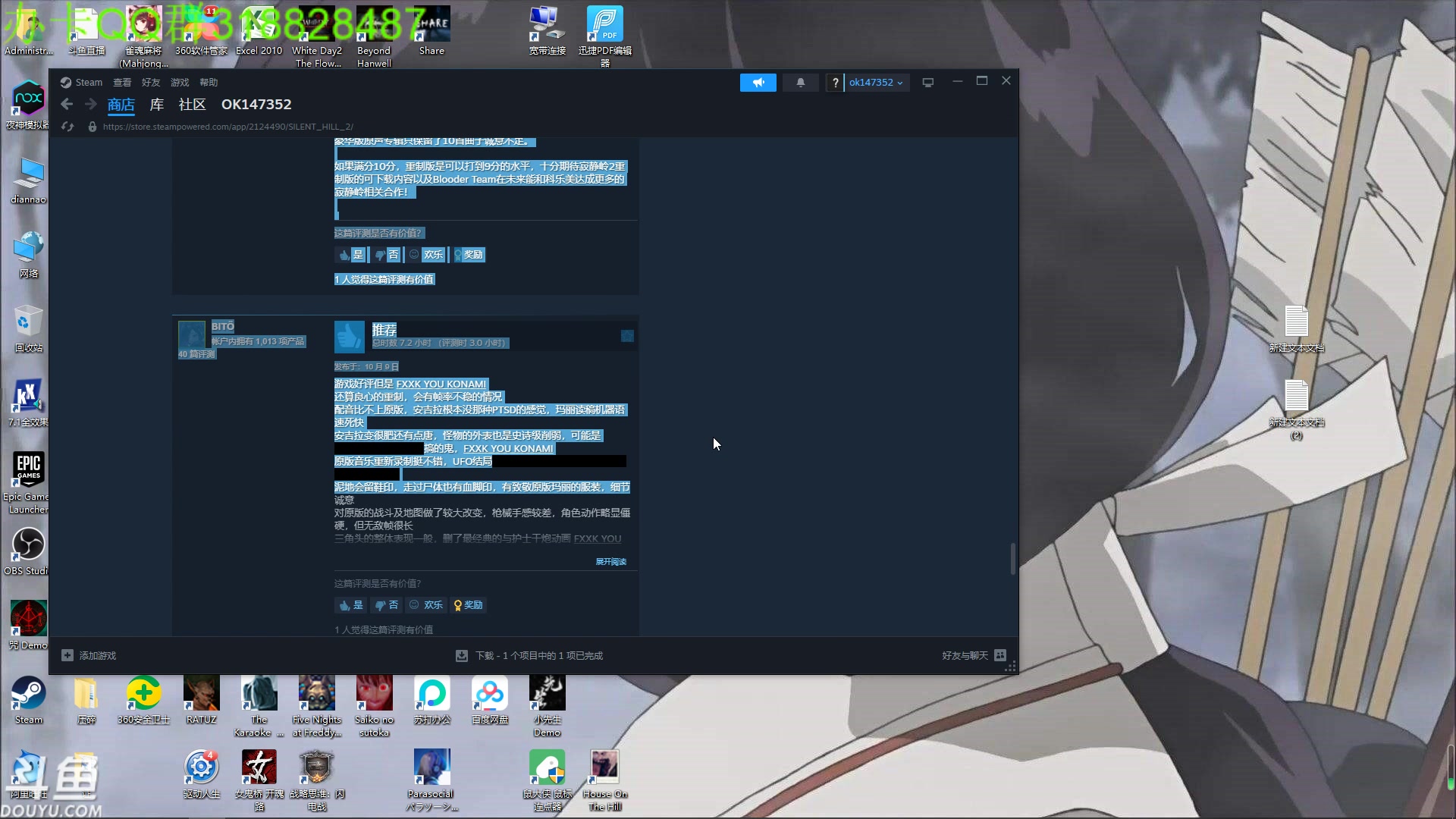Open the 新建文本文档 (2) file
This screenshot has height=819, width=1456.
point(1297,410)
